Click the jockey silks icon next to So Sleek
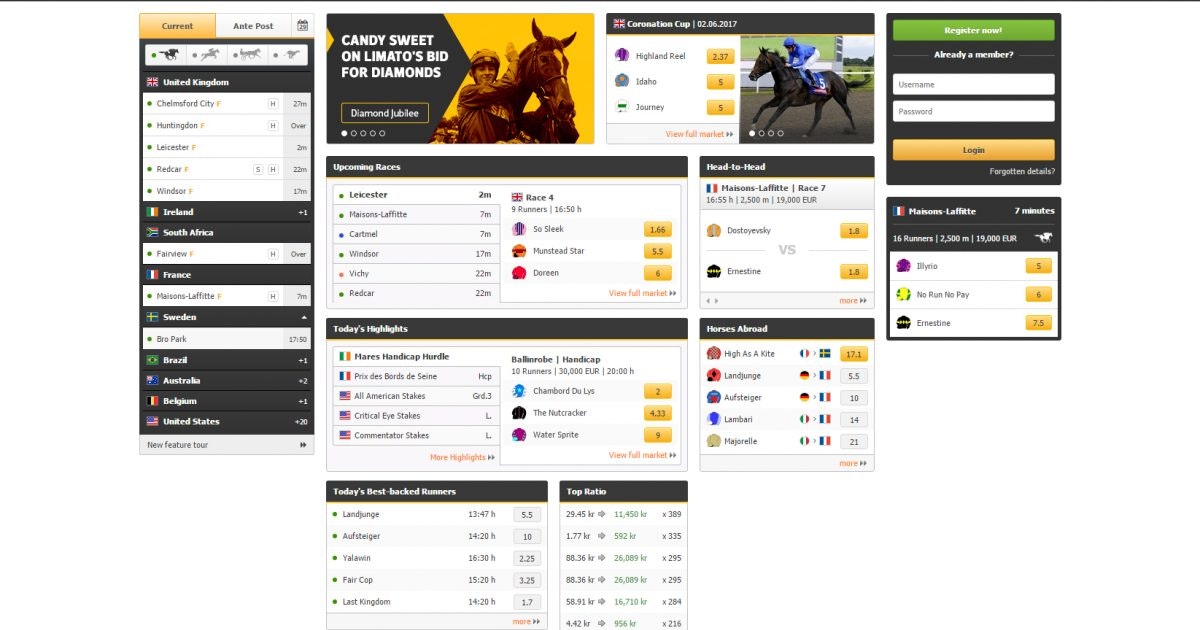Viewport: 1200px width, 630px height. coord(519,228)
